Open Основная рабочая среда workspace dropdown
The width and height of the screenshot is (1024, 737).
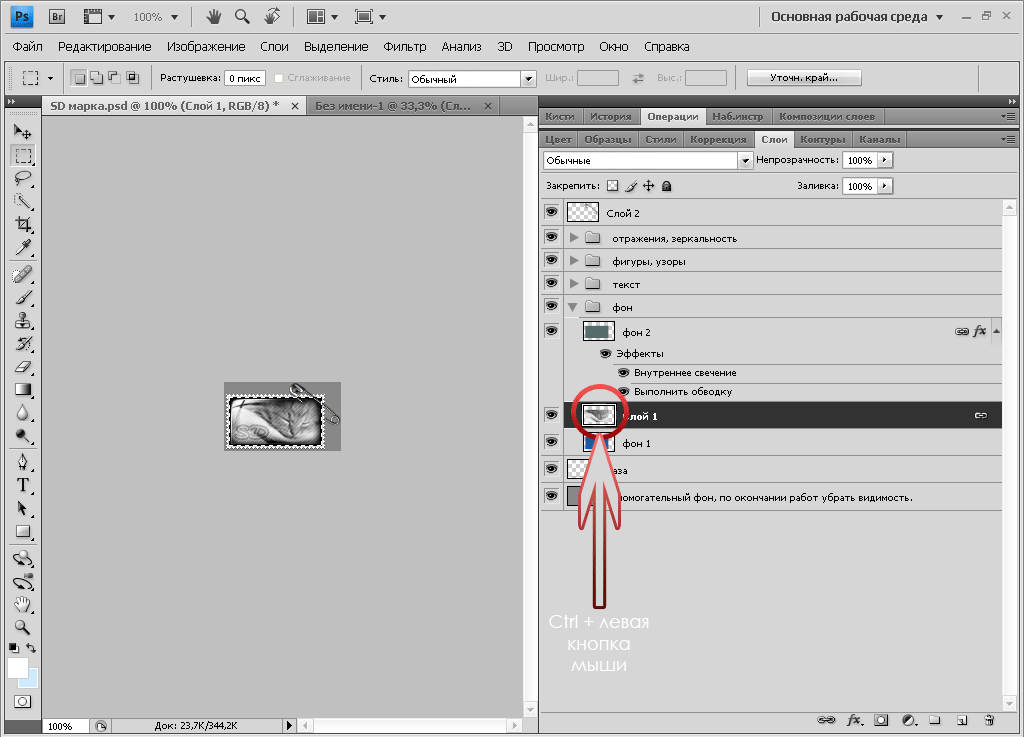pyautogui.click(x=857, y=17)
